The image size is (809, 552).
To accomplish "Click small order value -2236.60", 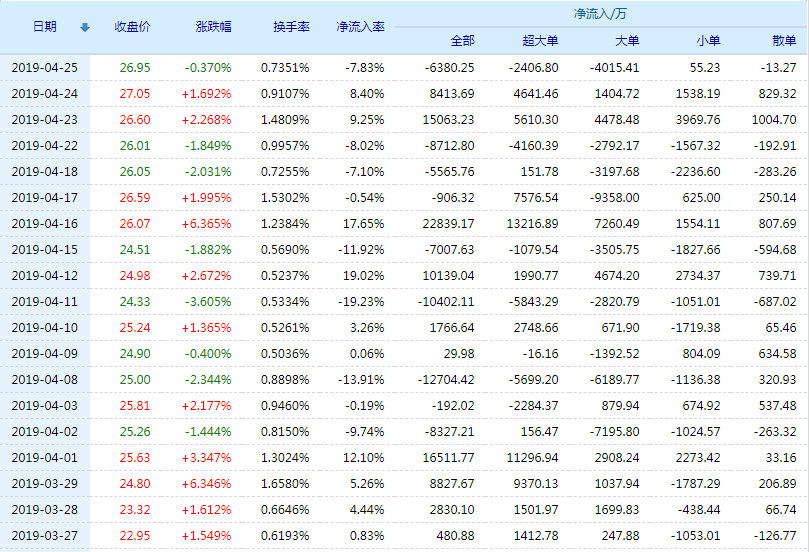I will [x=695, y=172].
